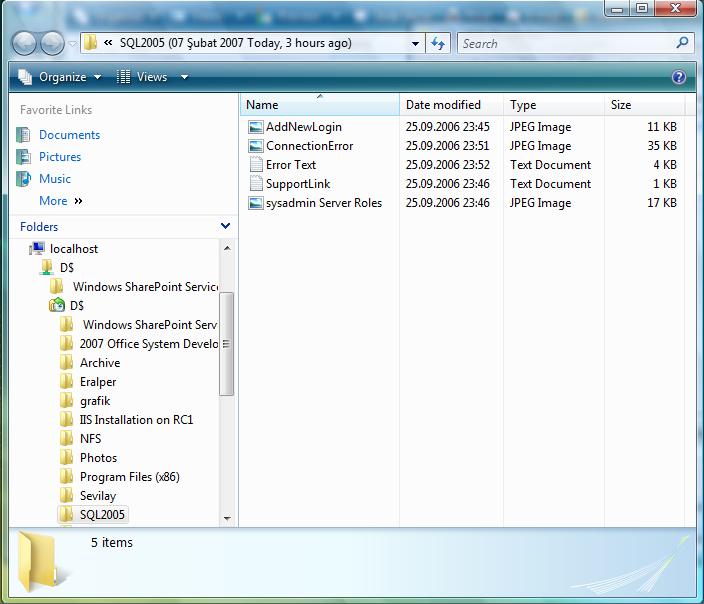Click the Archive folder icon
This screenshot has width=704, height=604.
click(66, 362)
